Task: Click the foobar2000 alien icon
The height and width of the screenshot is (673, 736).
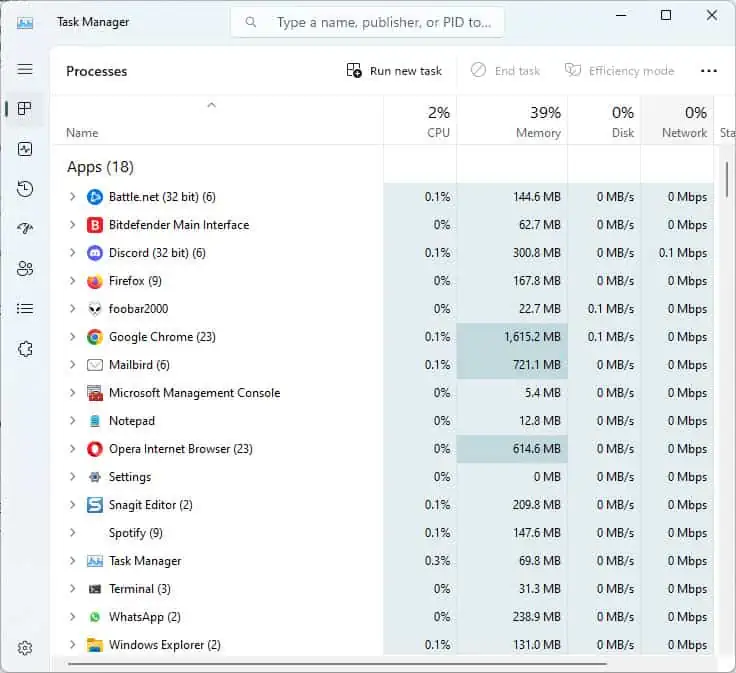Action: 95,309
